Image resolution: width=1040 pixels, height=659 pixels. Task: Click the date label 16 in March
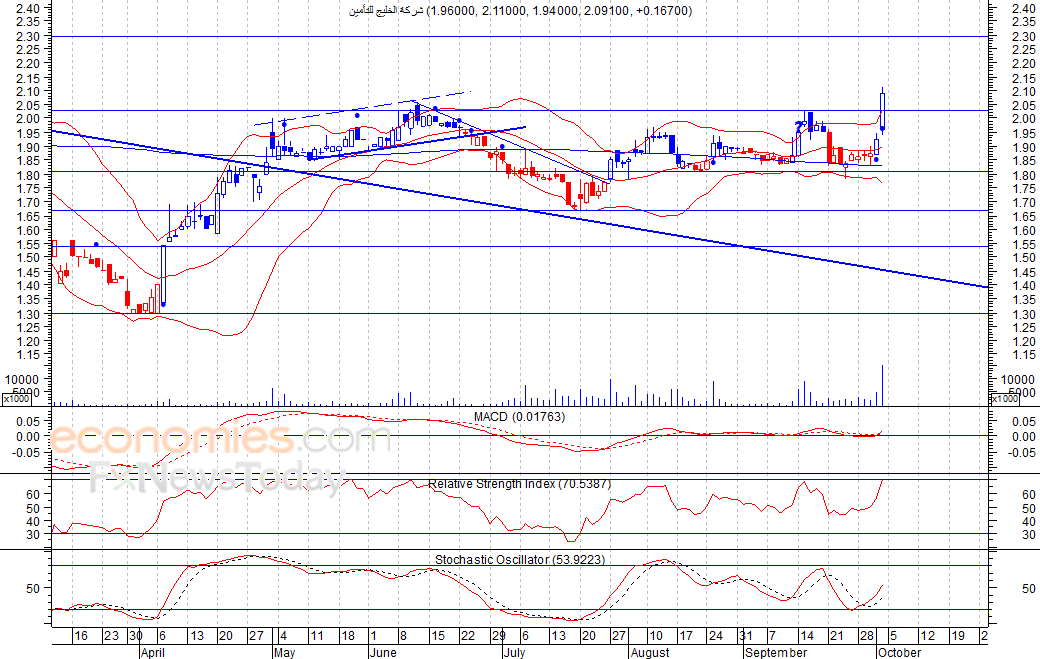(80, 636)
